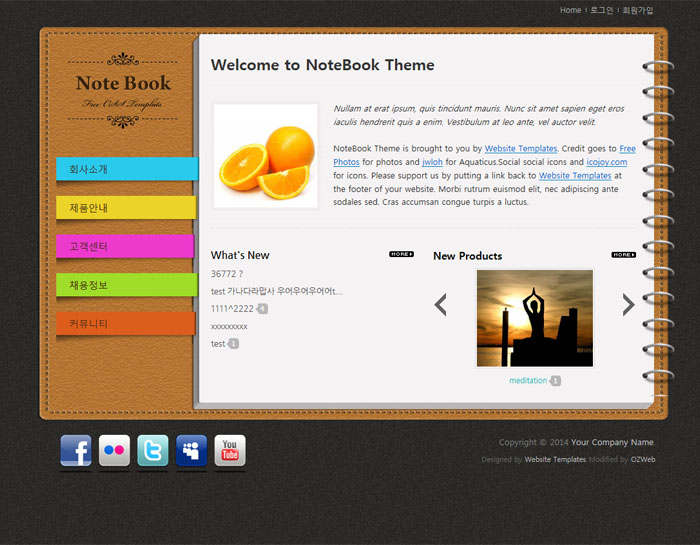
Task: Click the Note Book logo
Action: click(x=123, y=89)
